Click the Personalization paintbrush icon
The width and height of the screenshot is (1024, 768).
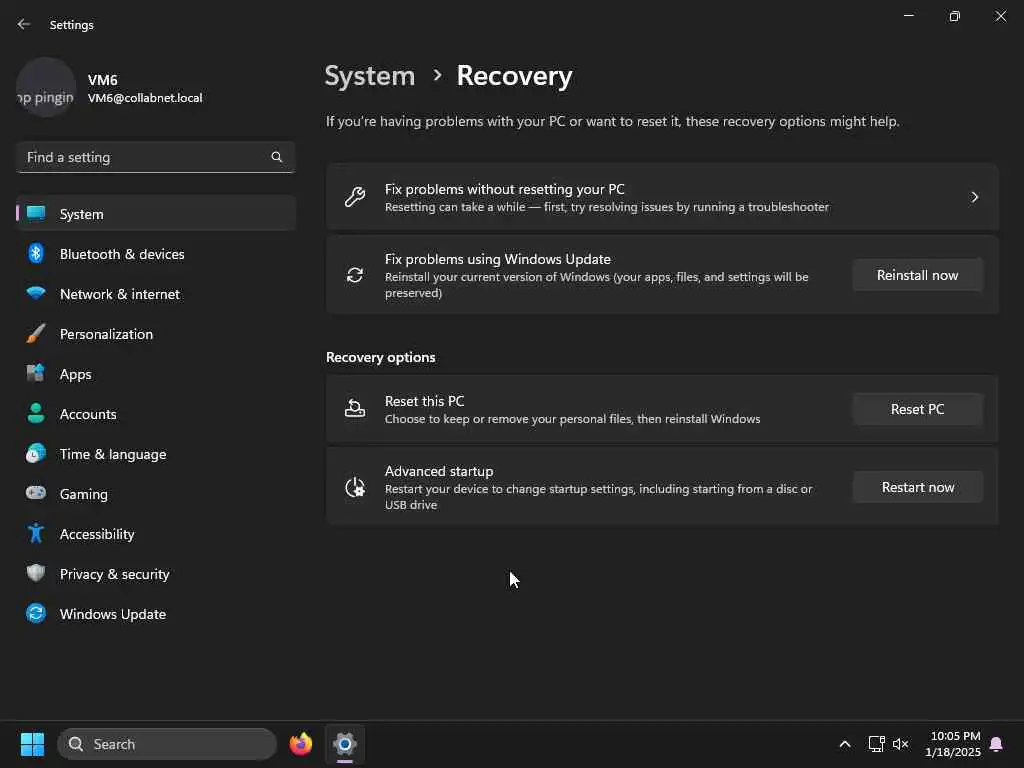click(x=36, y=333)
